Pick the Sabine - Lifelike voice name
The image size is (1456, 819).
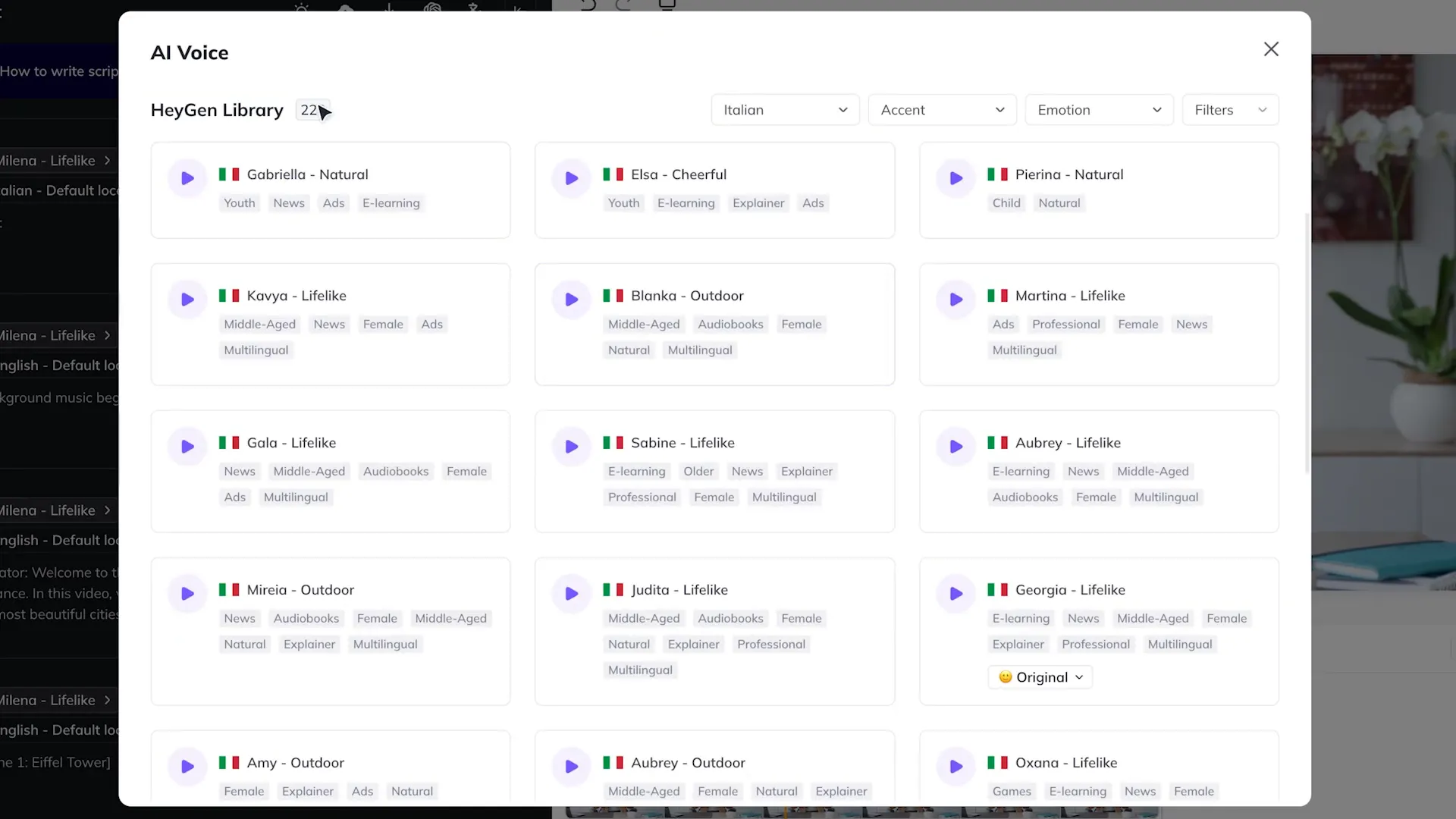pyautogui.click(x=682, y=443)
